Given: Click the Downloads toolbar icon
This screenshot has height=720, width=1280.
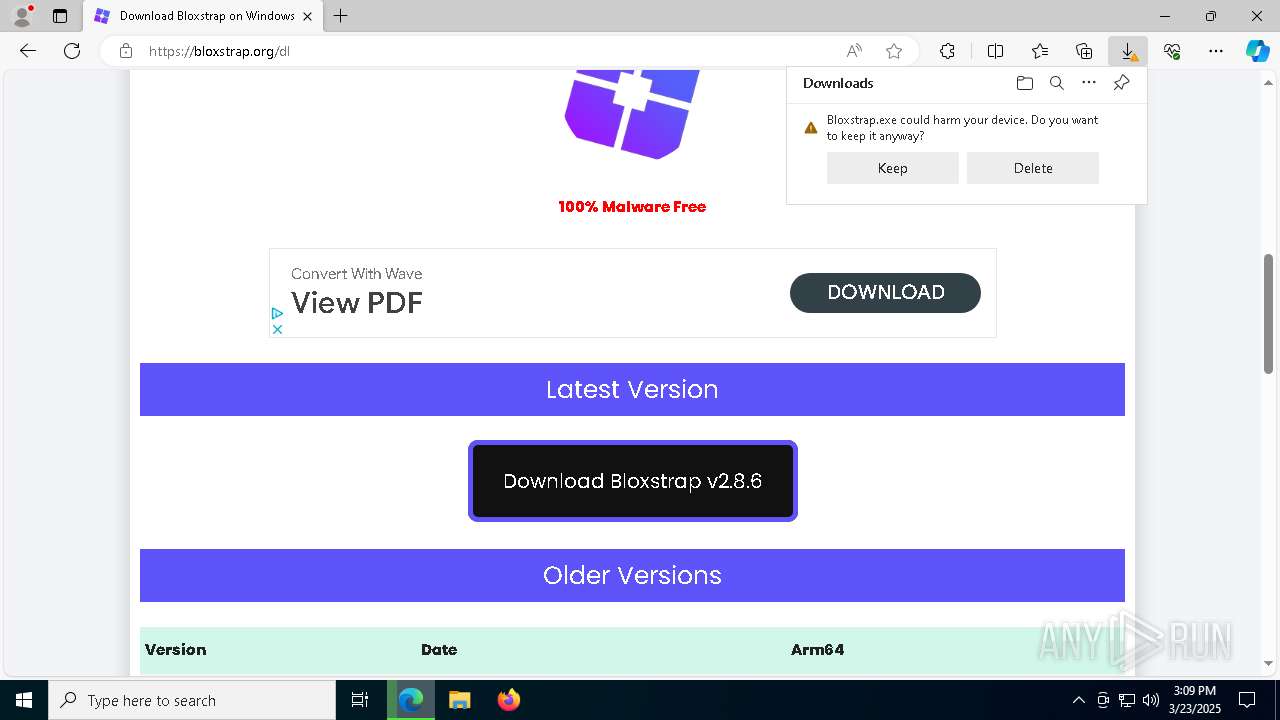Looking at the screenshot, I should [1128, 51].
